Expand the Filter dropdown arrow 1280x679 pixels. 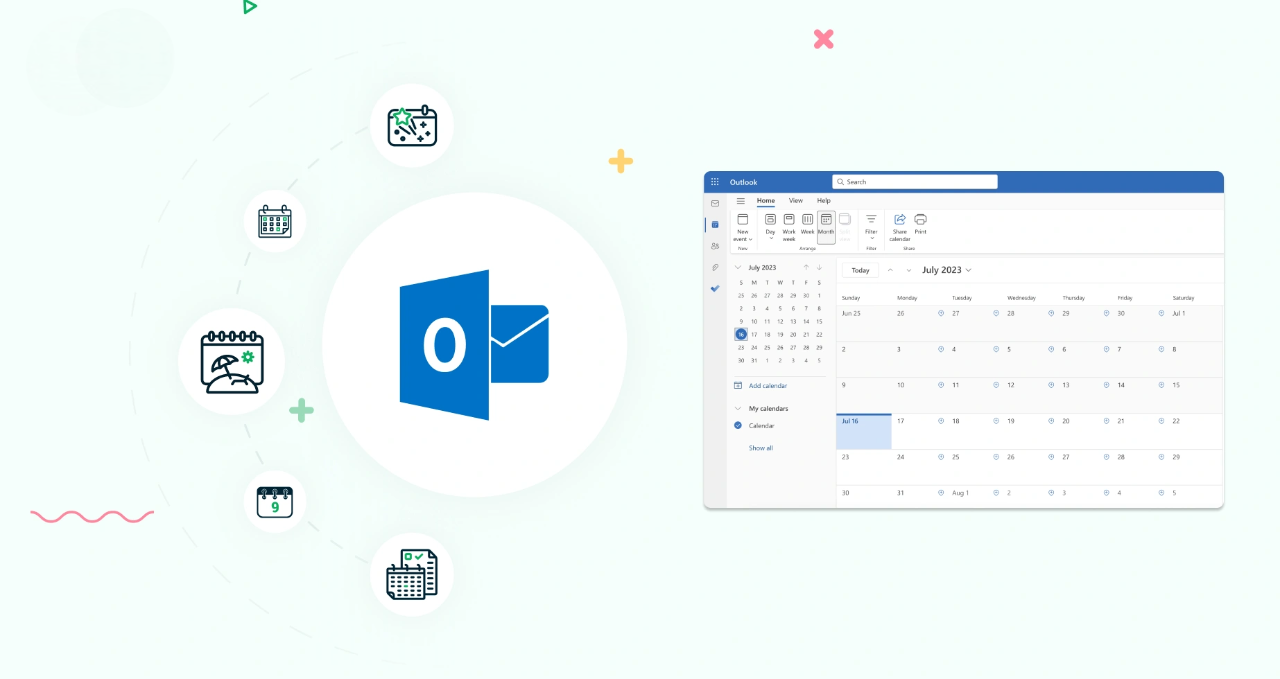click(872, 238)
